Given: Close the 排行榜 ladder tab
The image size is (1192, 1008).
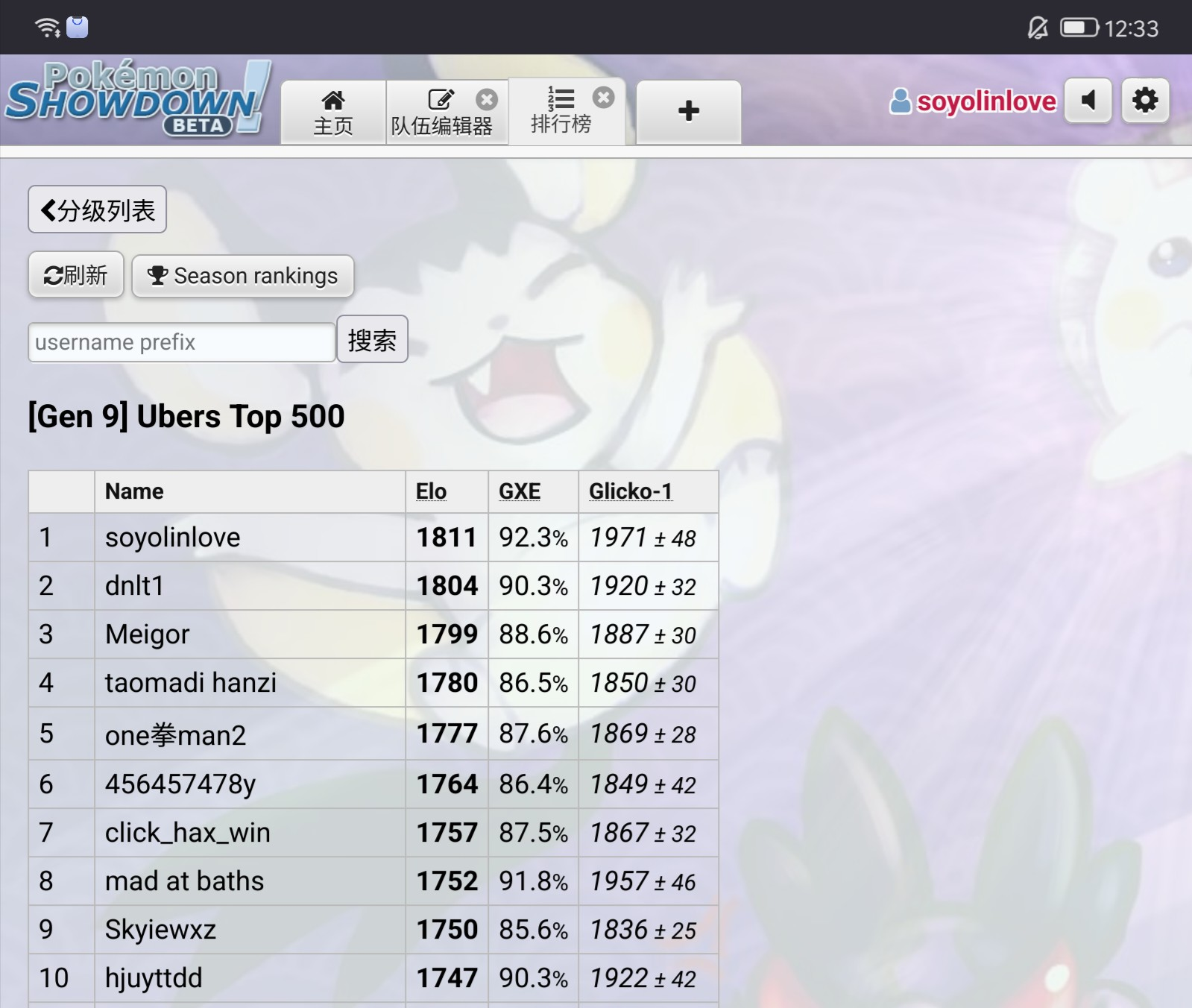Looking at the screenshot, I should tap(603, 98).
